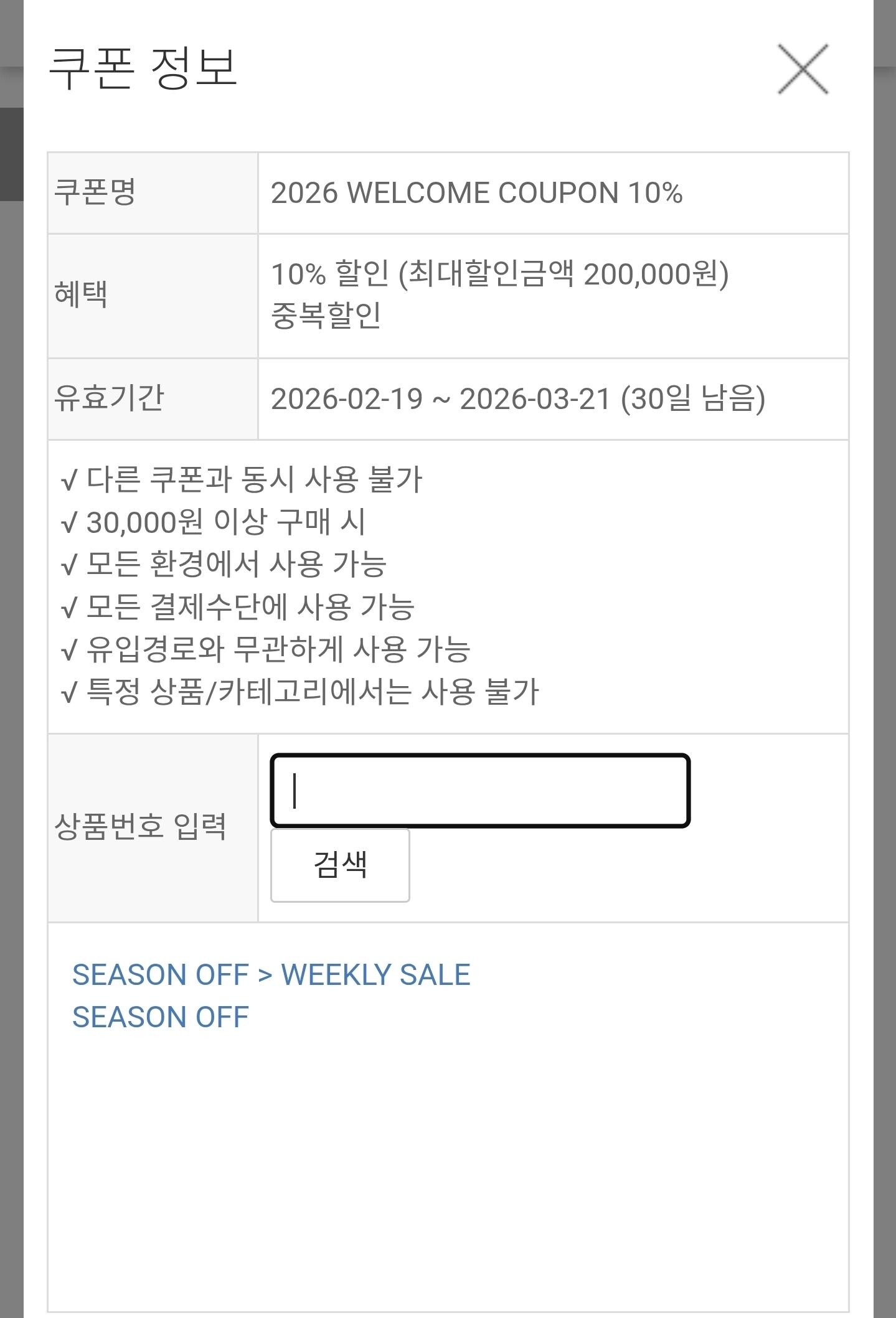
Task: Click the 10% 할인 최대할인금액 text
Action: 499,274
